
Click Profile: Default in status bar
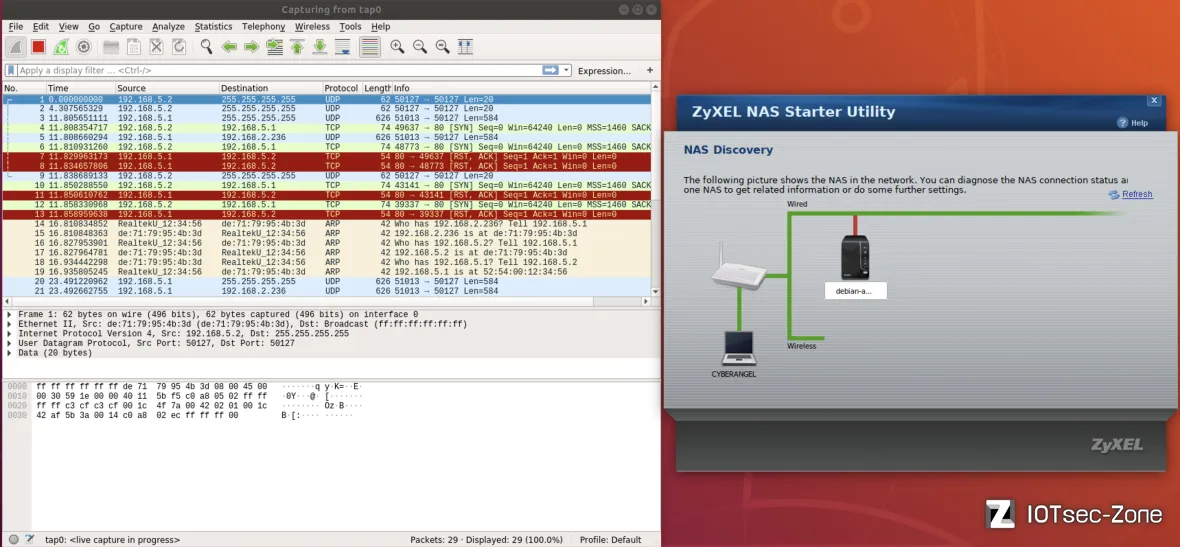click(610, 540)
